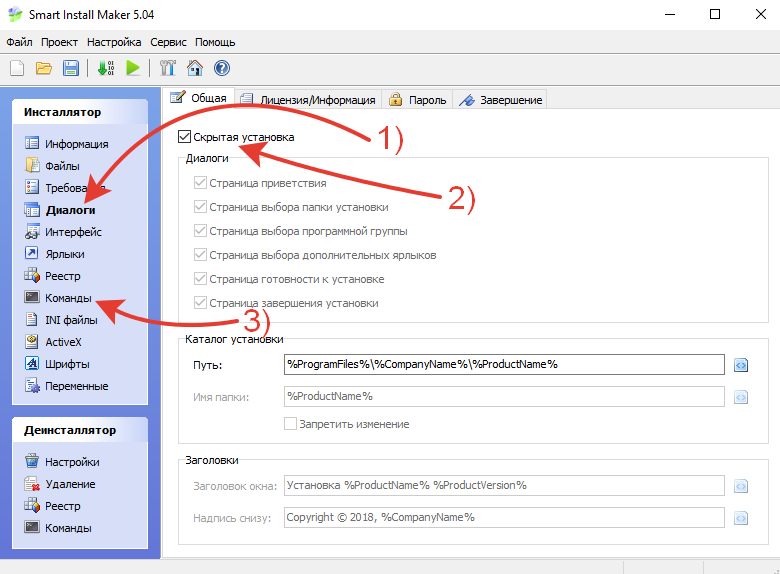Open Настройки under Деинсталлятор

tap(62, 462)
